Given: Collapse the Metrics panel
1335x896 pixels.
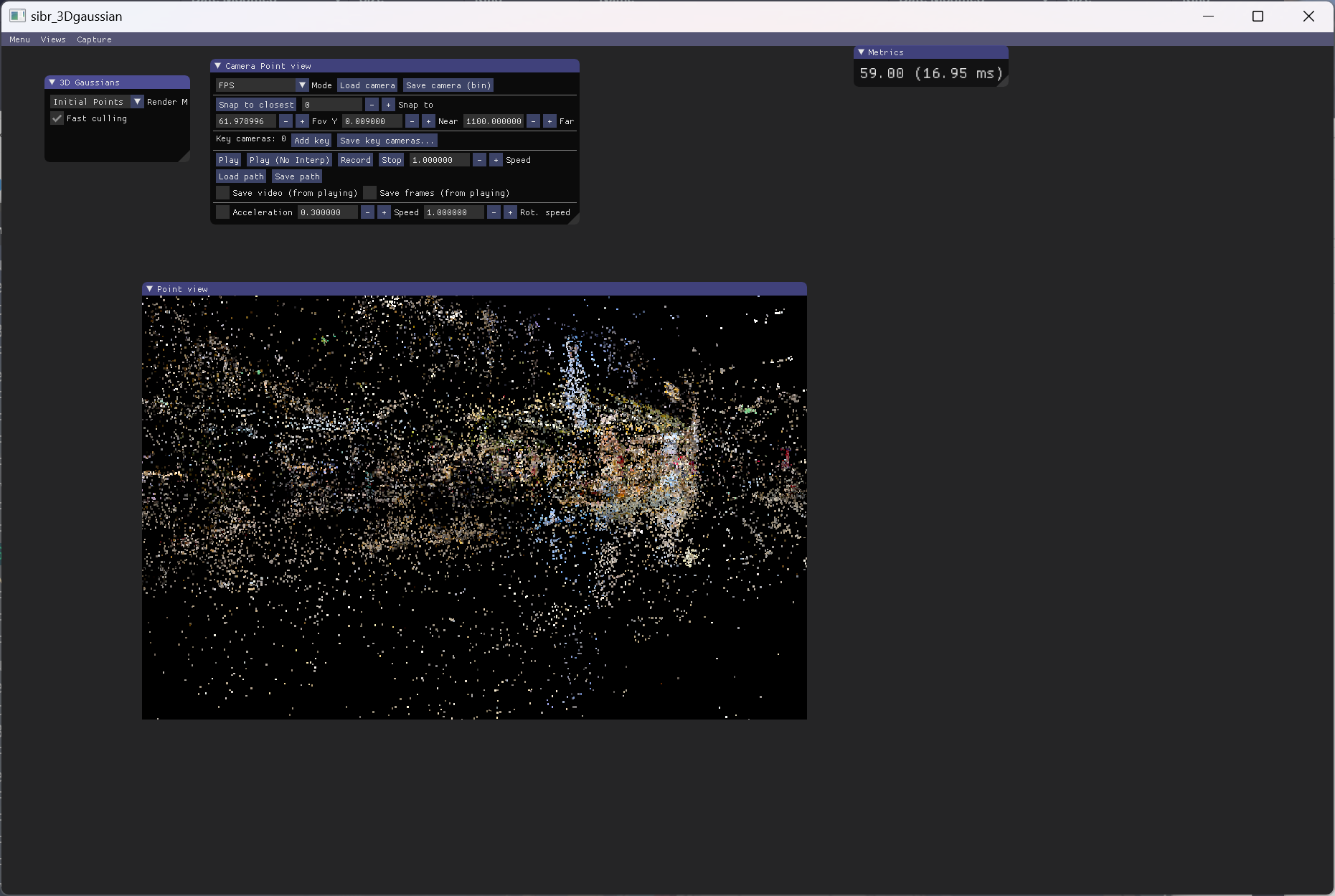Looking at the screenshot, I should pyautogui.click(x=861, y=52).
